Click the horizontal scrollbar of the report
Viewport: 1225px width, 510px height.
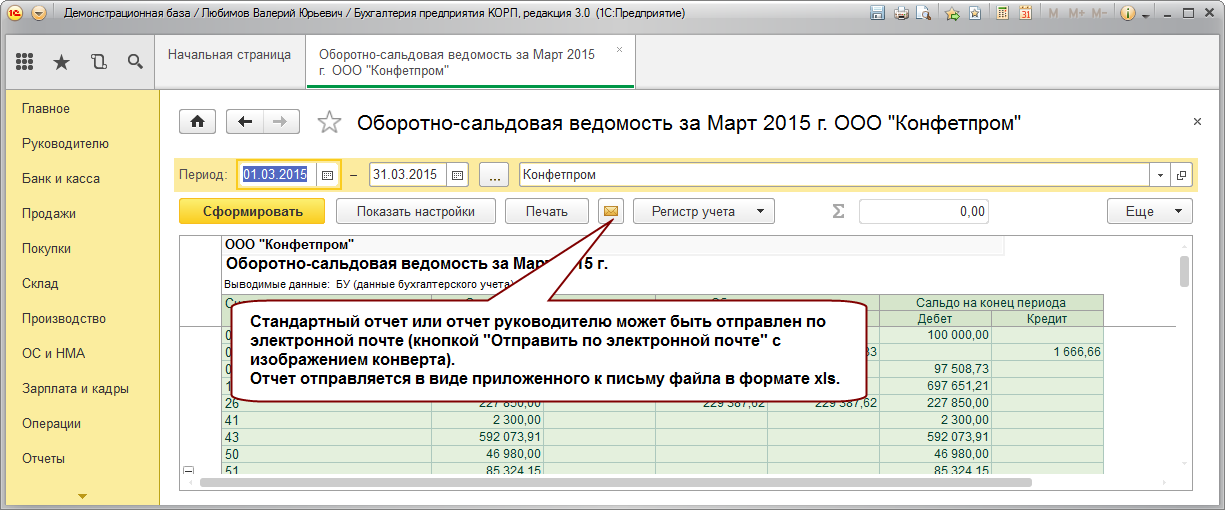[x=615, y=481]
